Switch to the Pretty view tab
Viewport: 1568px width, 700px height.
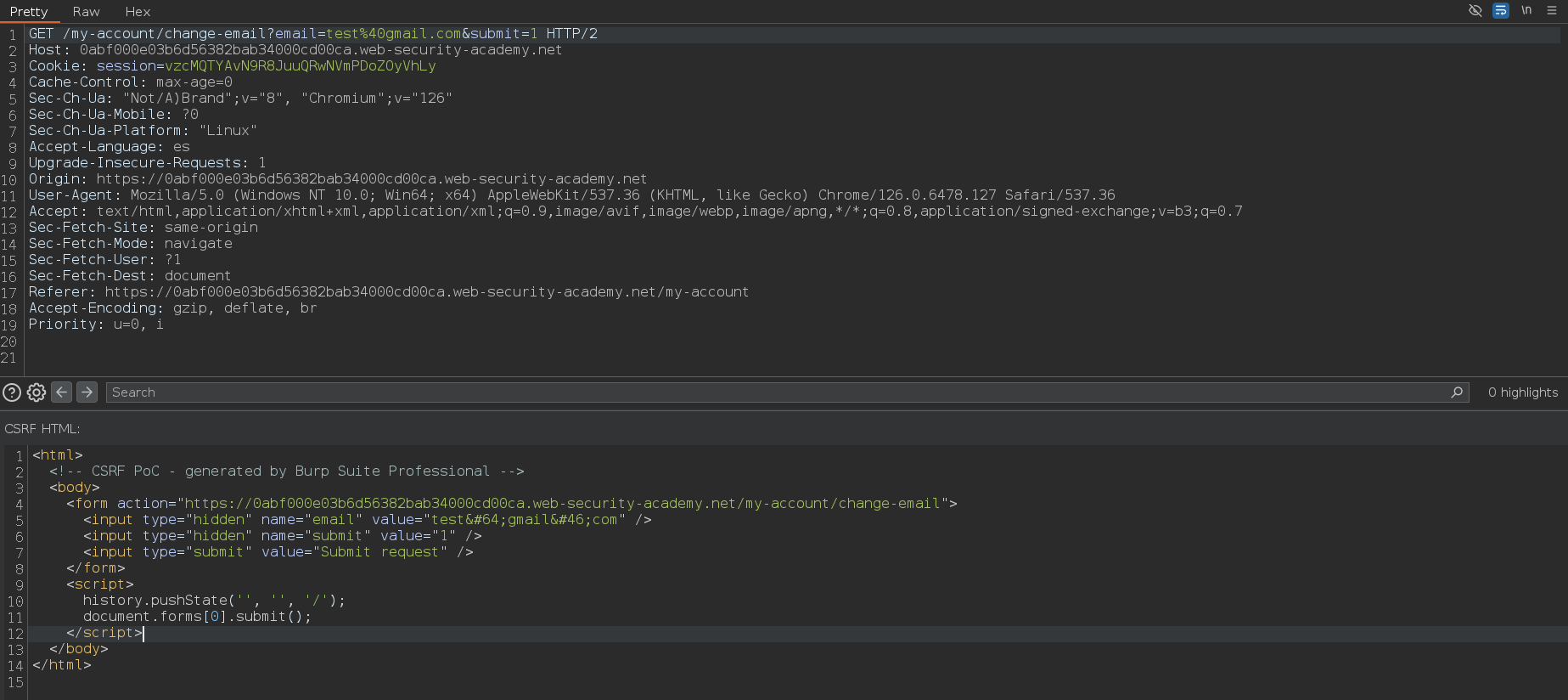click(x=29, y=12)
